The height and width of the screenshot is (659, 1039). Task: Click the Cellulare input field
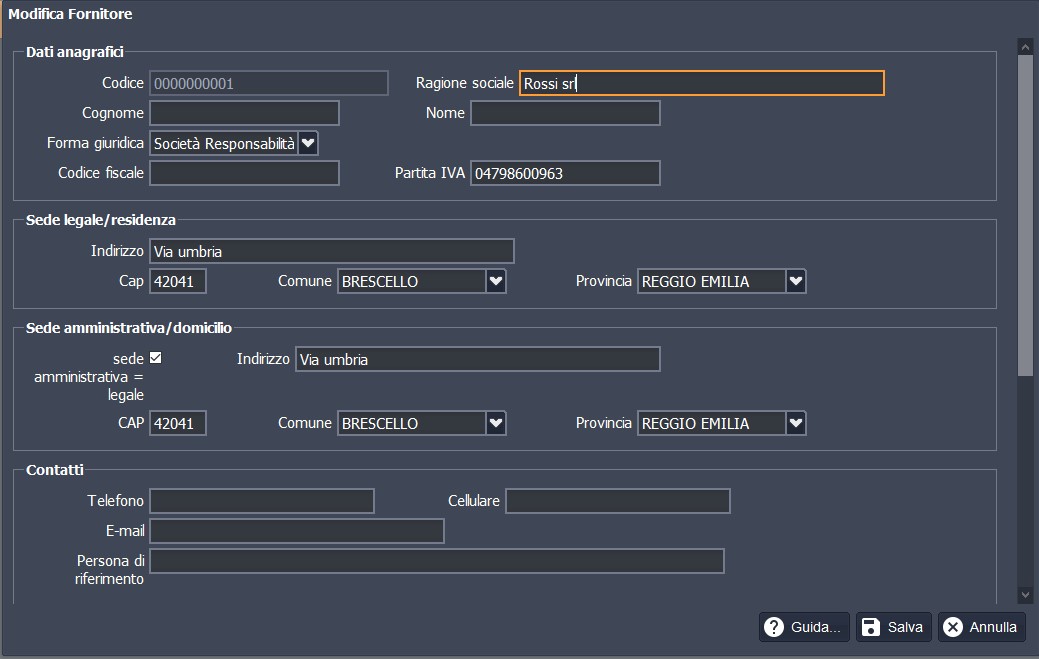click(x=617, y=501)
